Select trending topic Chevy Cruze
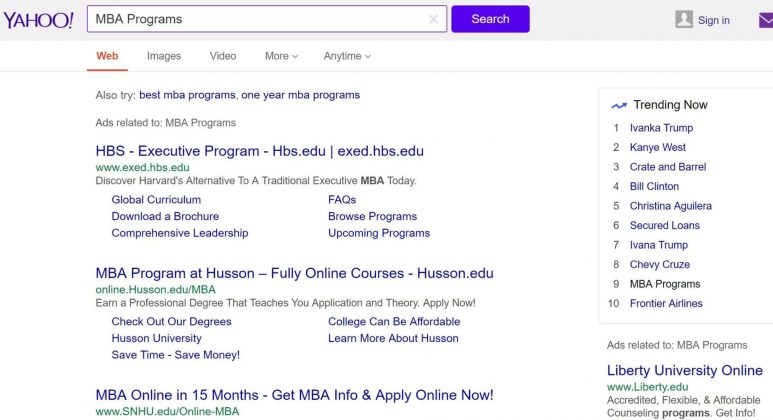The image size is (773, 420). pos(660,265)
